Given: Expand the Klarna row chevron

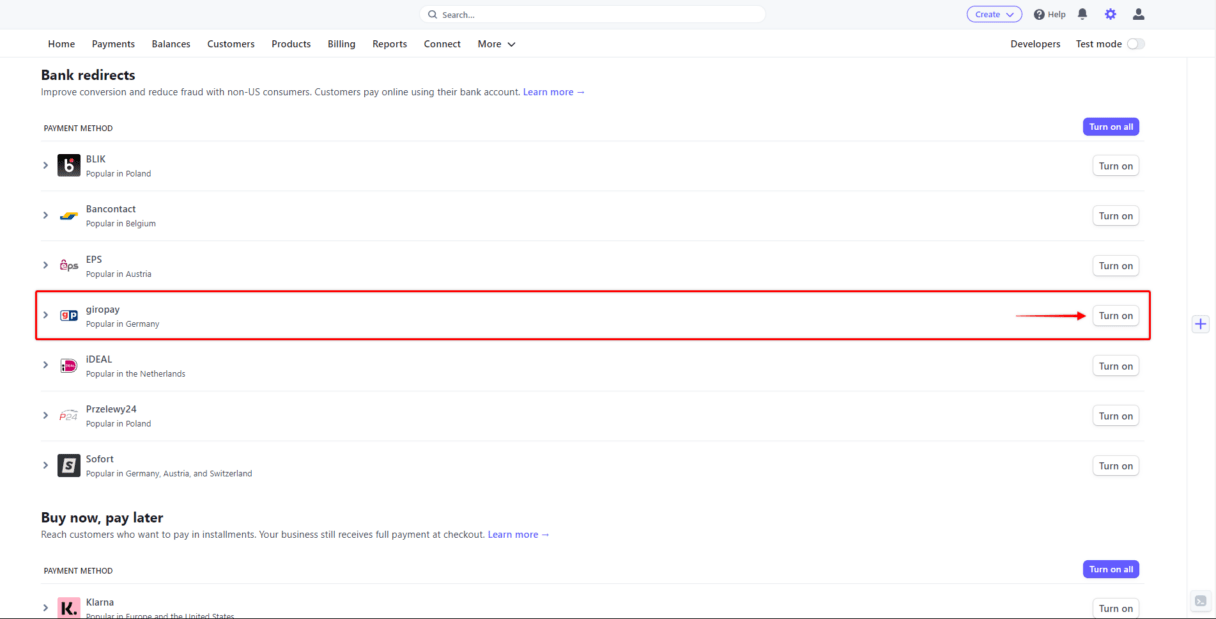Looking at the screenshot, I should 45,607.
